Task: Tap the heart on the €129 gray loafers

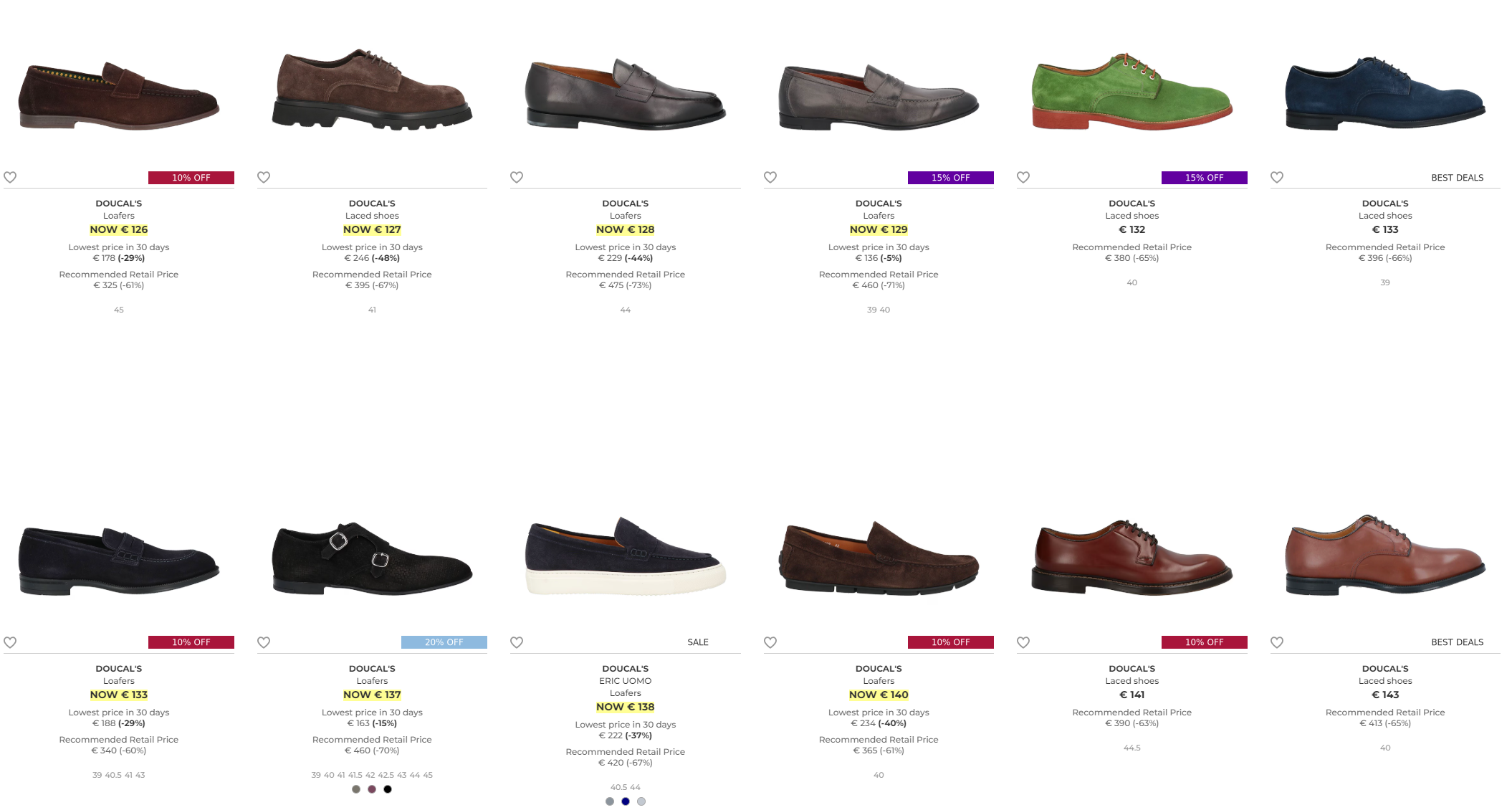Action: pos(770,177)
